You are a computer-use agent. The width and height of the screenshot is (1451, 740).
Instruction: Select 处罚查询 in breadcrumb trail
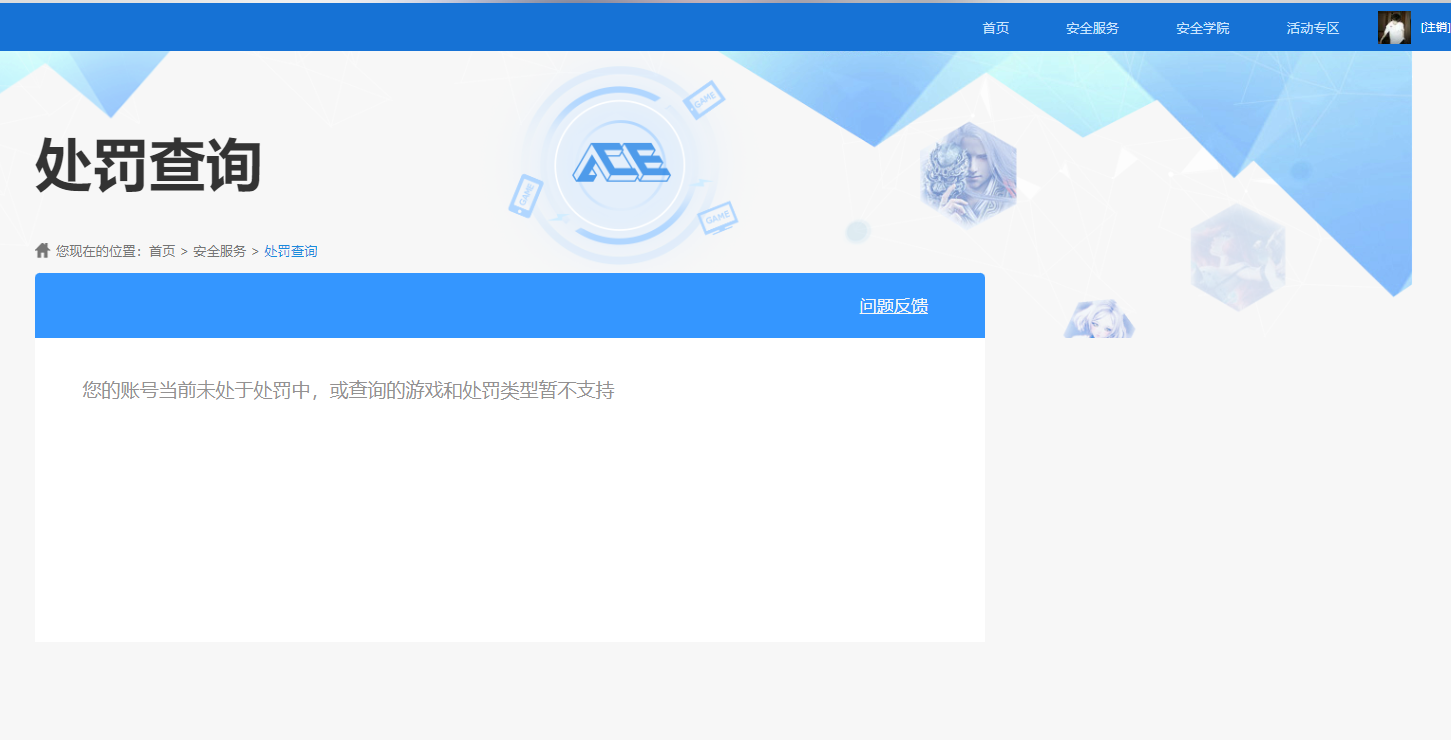[290, 251]
